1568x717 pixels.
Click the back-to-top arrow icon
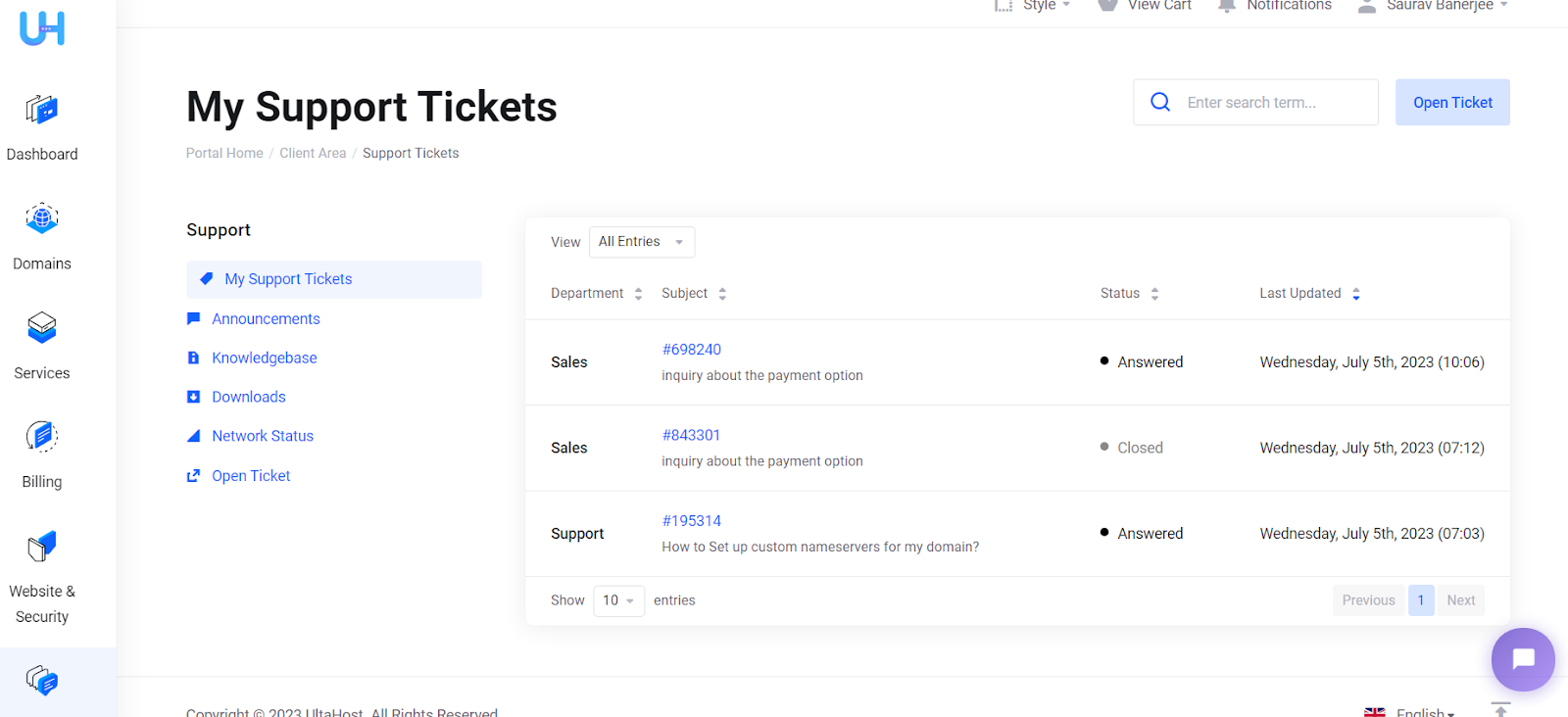[x=1500, y=709]
